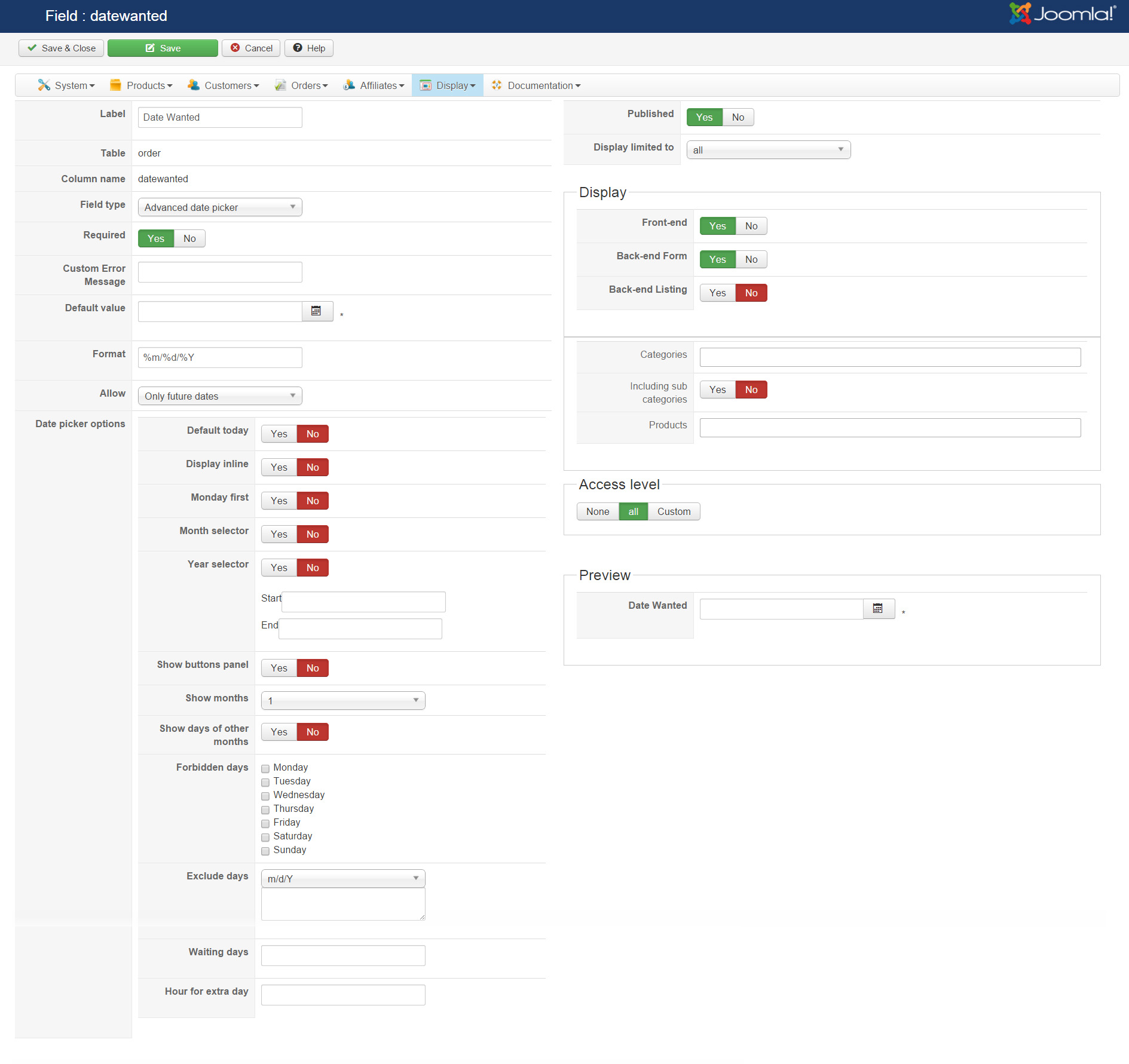Click the Display menu window icon
The width and height of the screenshot is (1129, 1064).
(x=426, y=85)
